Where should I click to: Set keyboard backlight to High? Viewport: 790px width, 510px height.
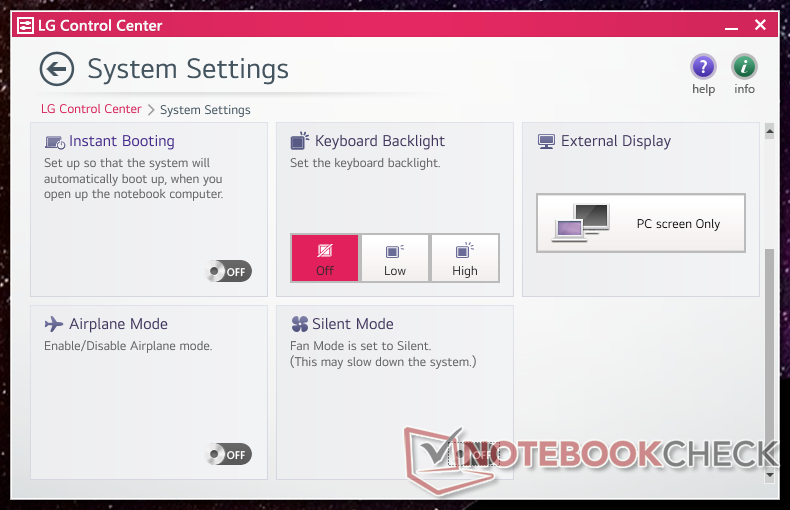465,259
